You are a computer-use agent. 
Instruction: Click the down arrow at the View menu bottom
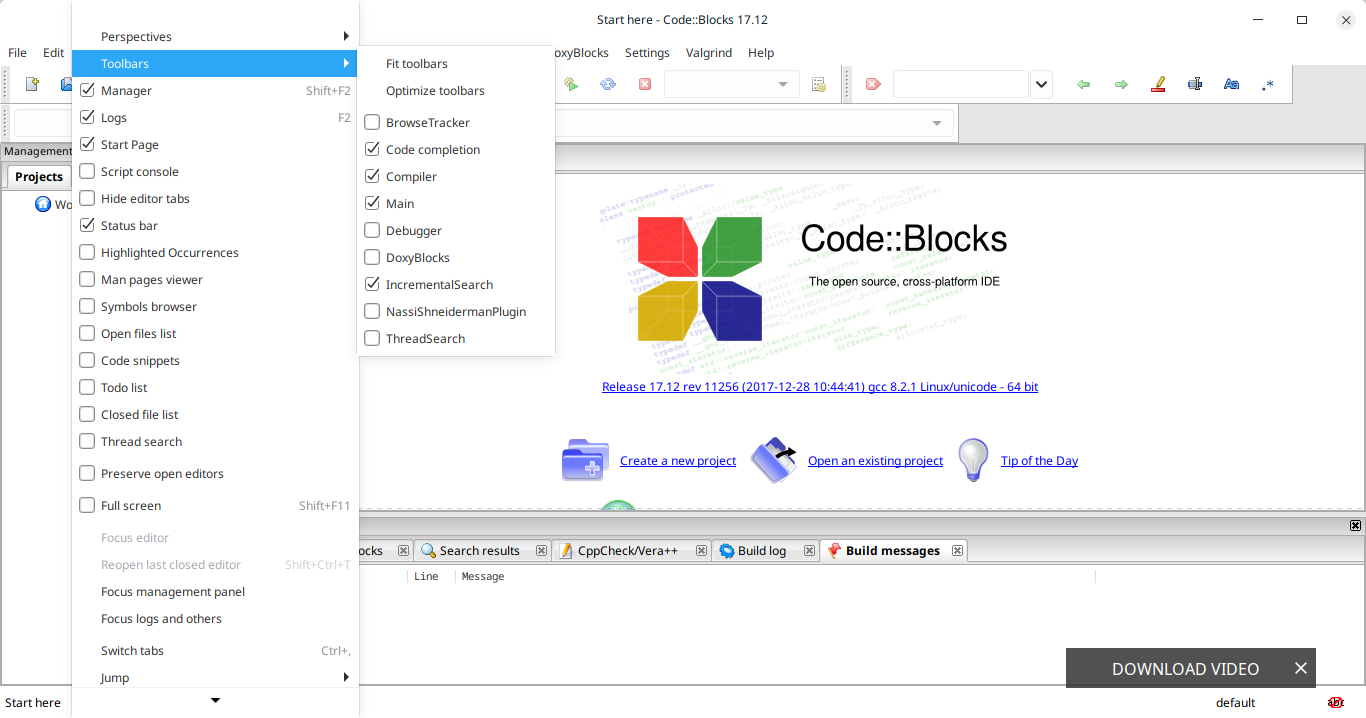point(215,701)
